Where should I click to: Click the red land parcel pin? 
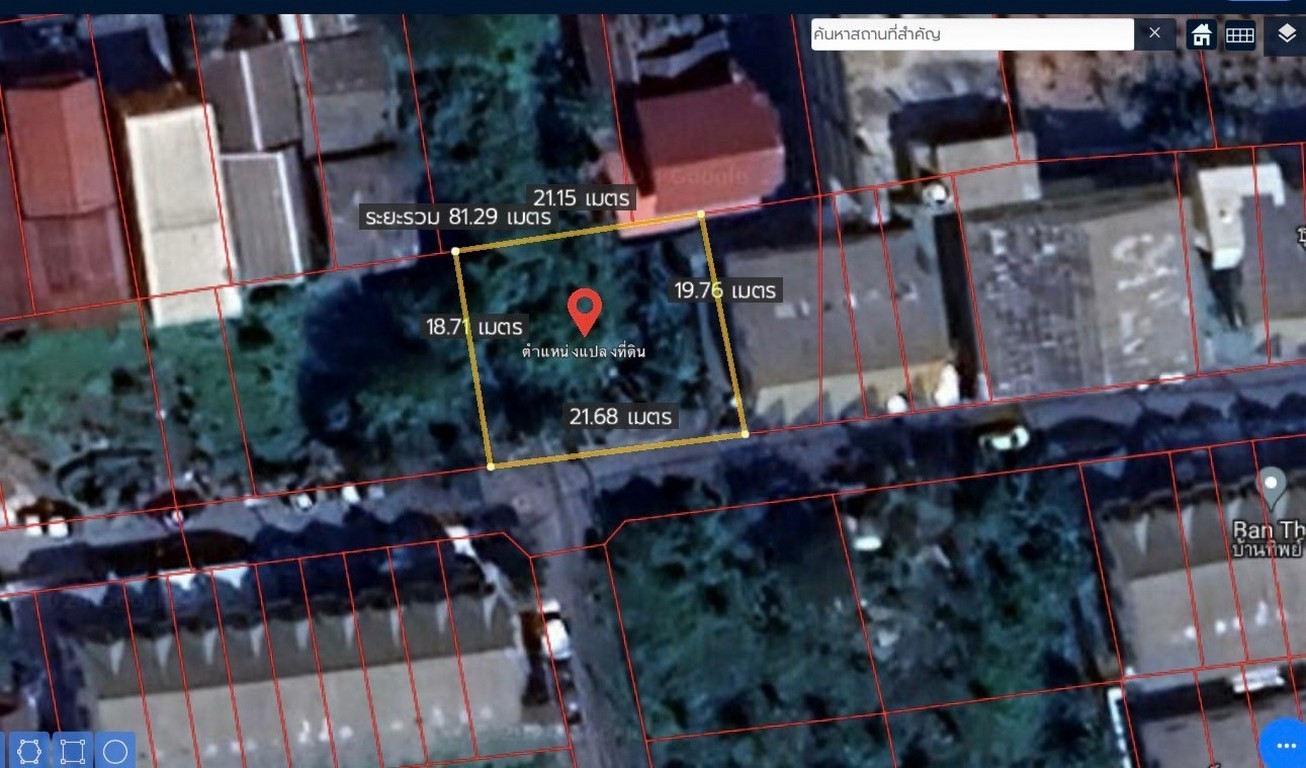coord(584,312)
